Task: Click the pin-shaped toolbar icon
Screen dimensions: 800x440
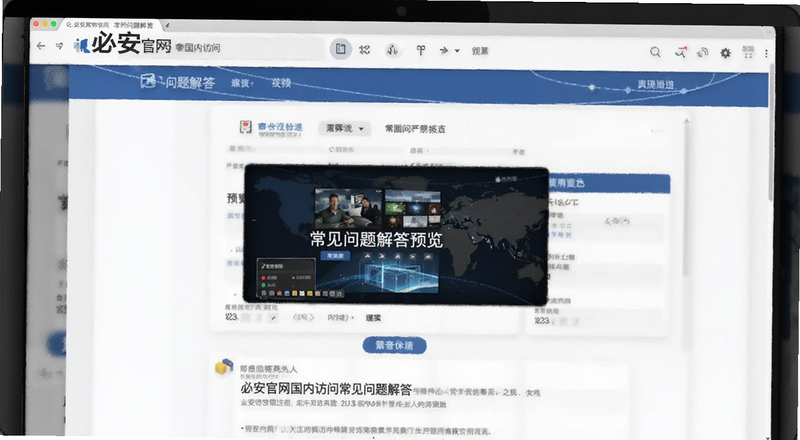Action: pyautogui.click(x=421, y=50)
